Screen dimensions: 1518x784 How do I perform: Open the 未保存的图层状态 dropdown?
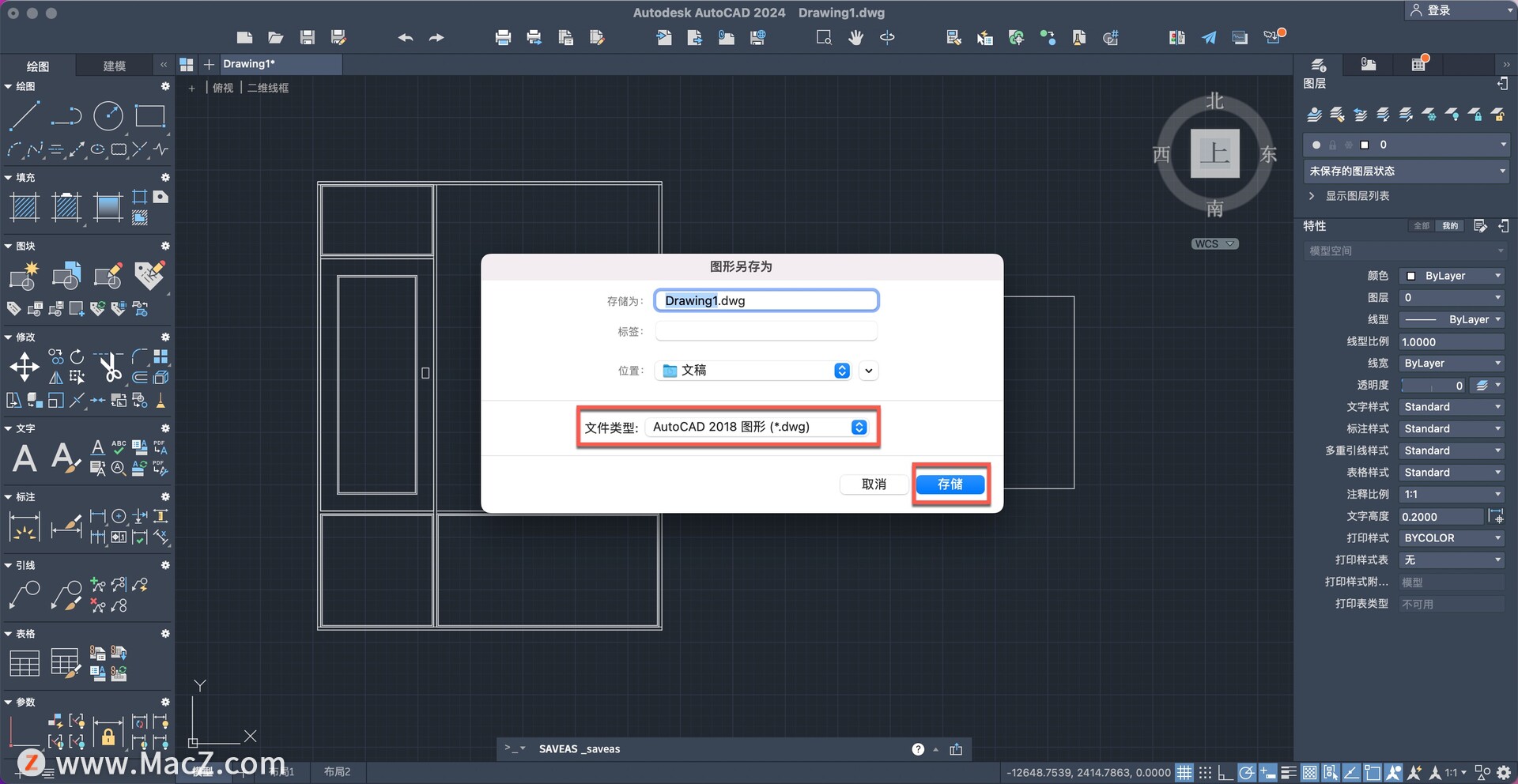(1406, 171)
